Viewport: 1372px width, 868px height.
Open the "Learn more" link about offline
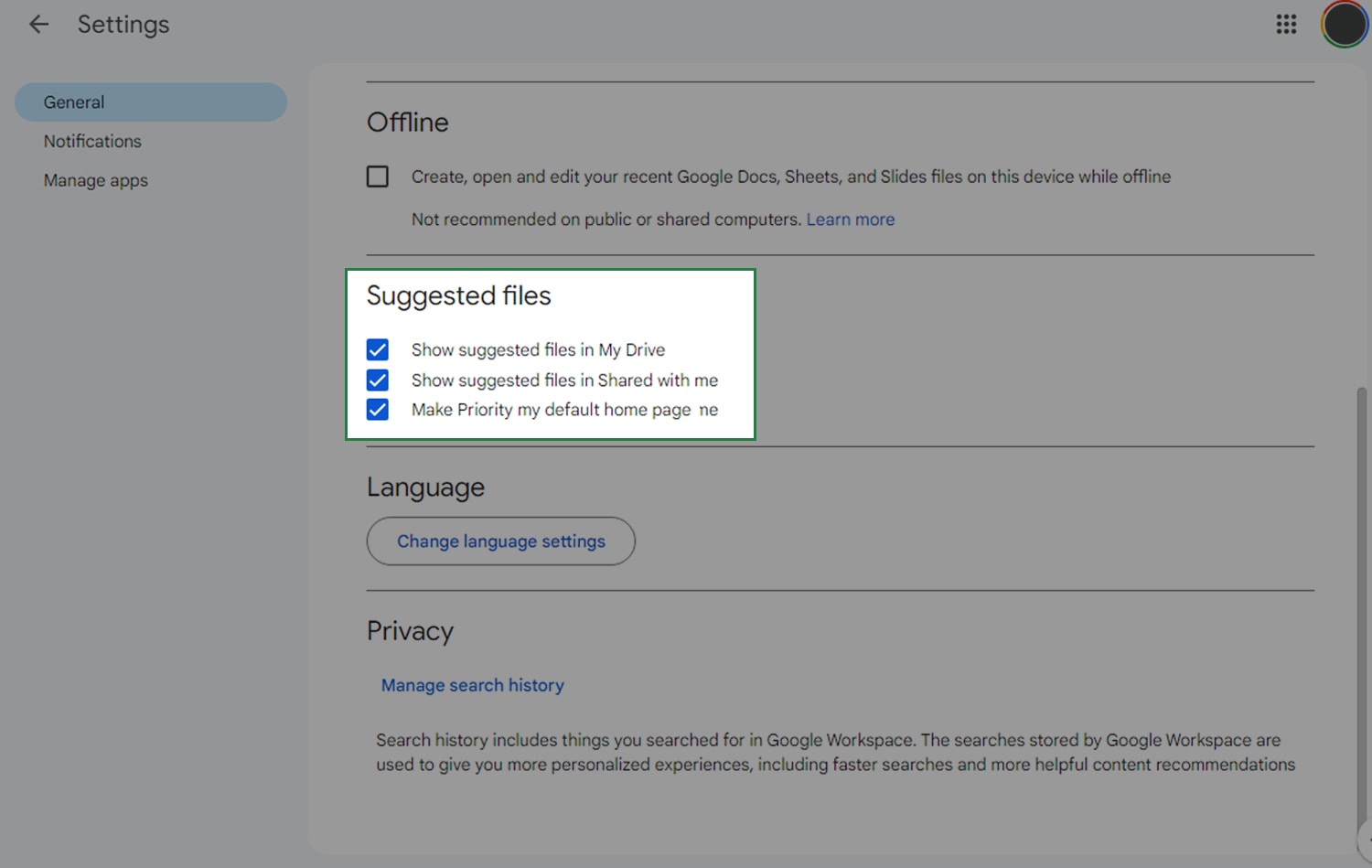850,219
